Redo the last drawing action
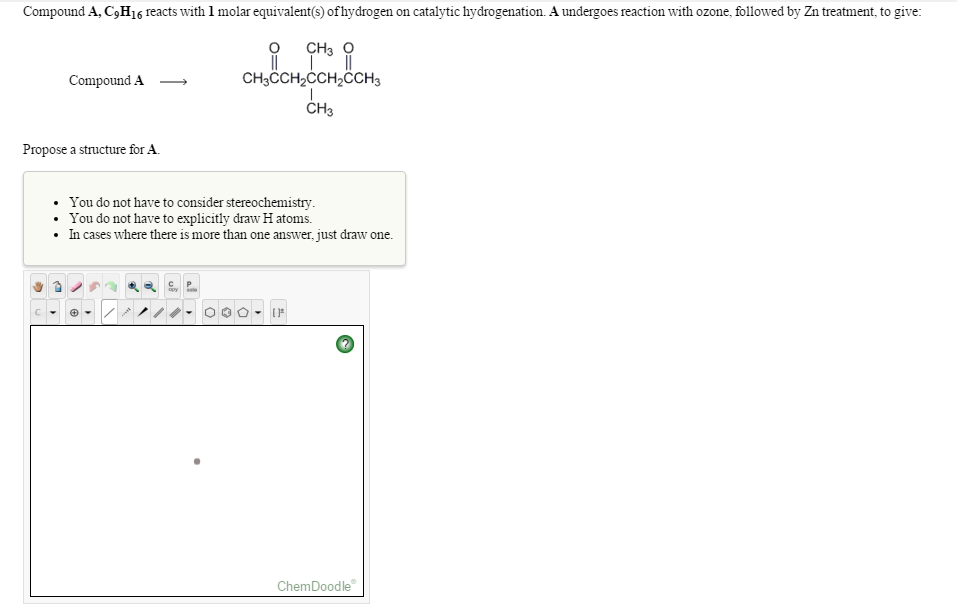This screenshot has height=609, width=957. pyautogui.click(x=111, y=286)
